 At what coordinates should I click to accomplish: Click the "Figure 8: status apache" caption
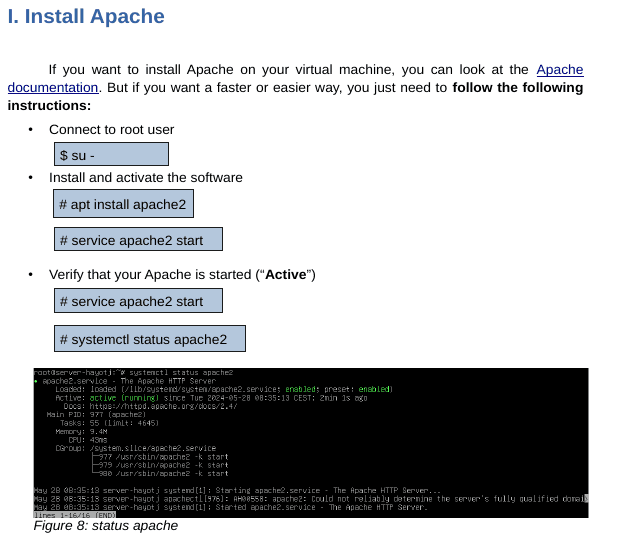(x=105, y=526)
